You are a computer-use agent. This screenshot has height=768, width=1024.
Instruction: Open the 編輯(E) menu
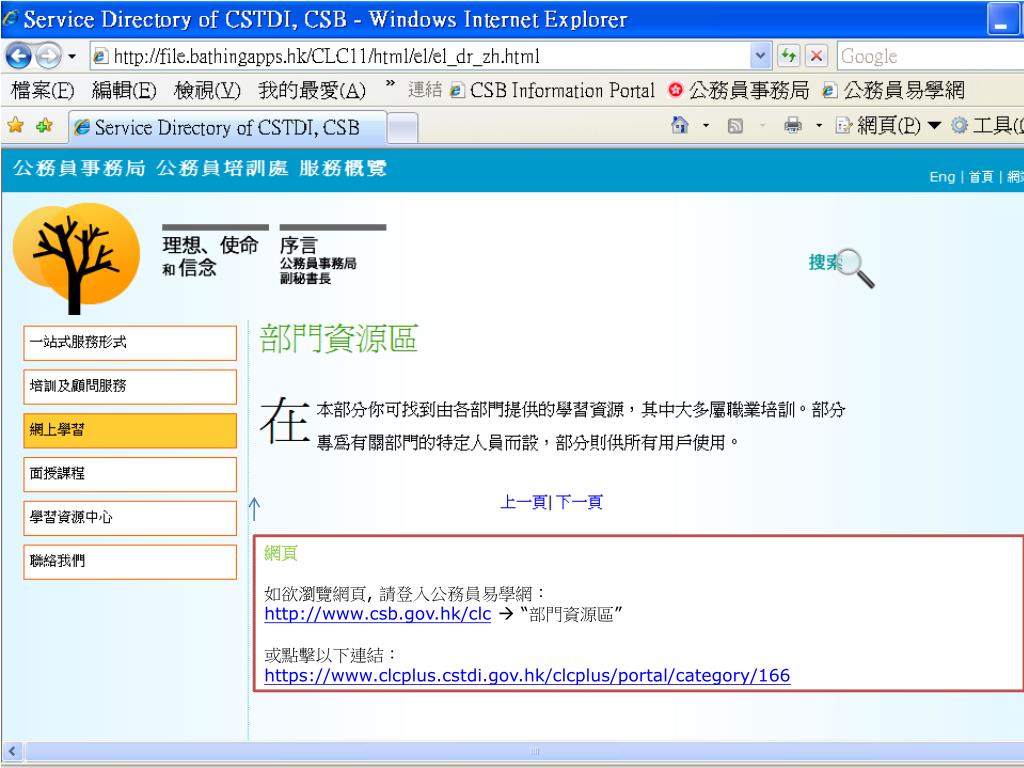coord(124,90)
